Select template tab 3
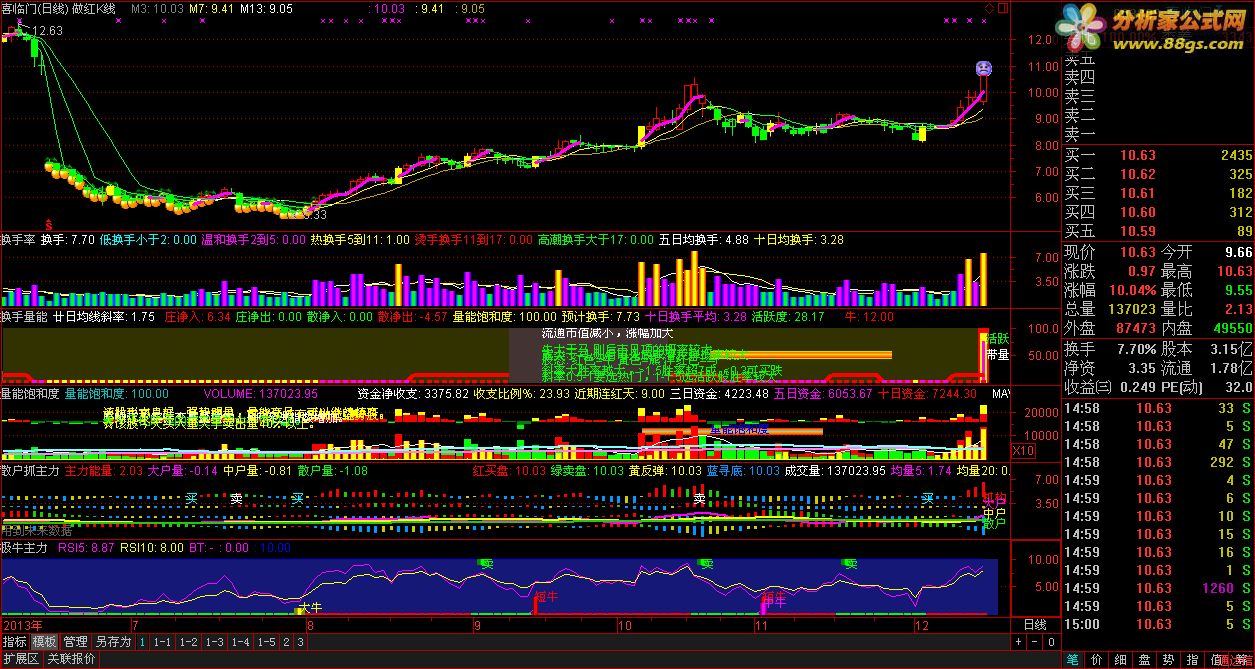The image size is (1255, 669). point(299,642)
